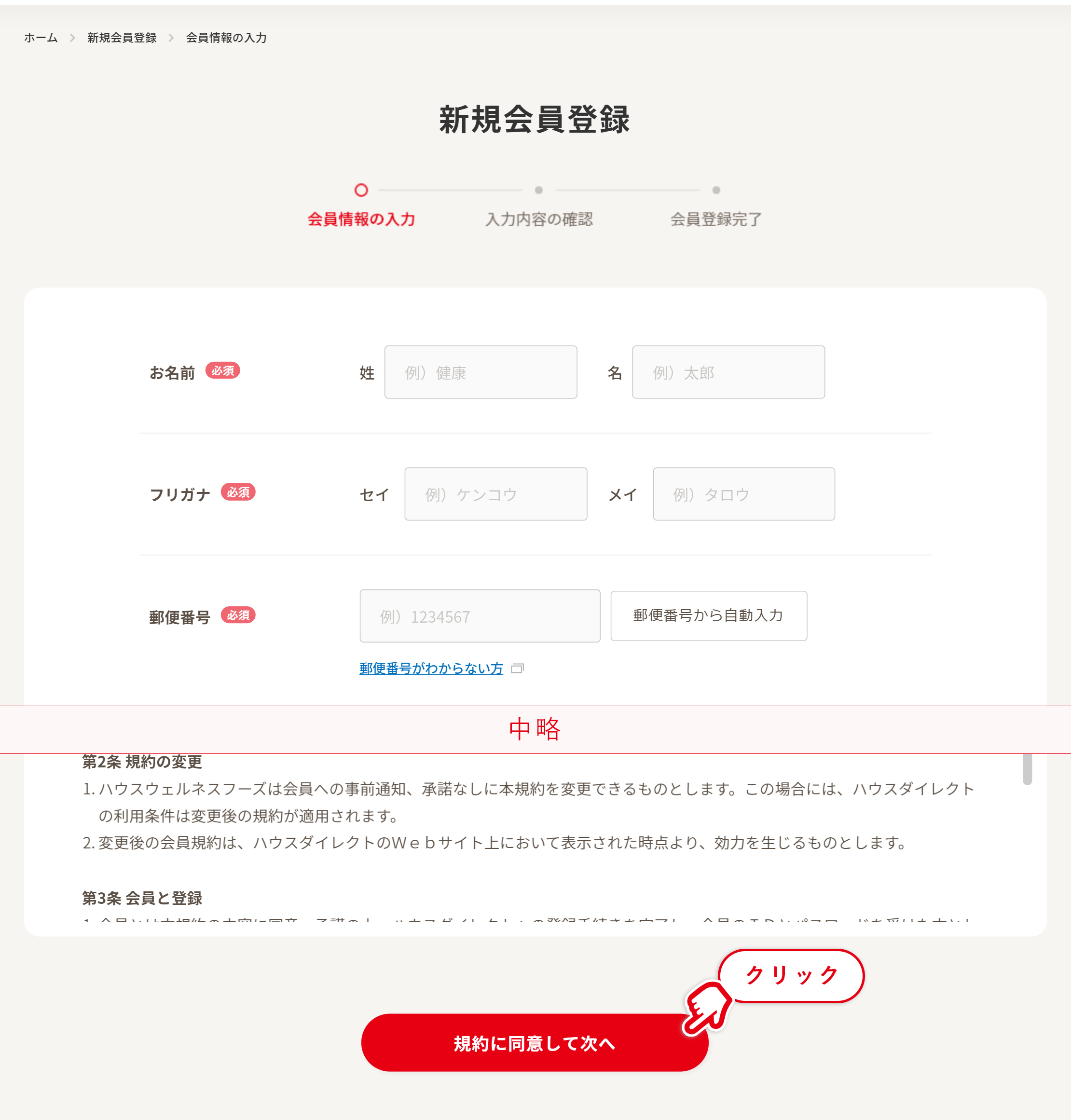Focus the 名 given name input field
1071x1120 pixels.
pos(728,372)
